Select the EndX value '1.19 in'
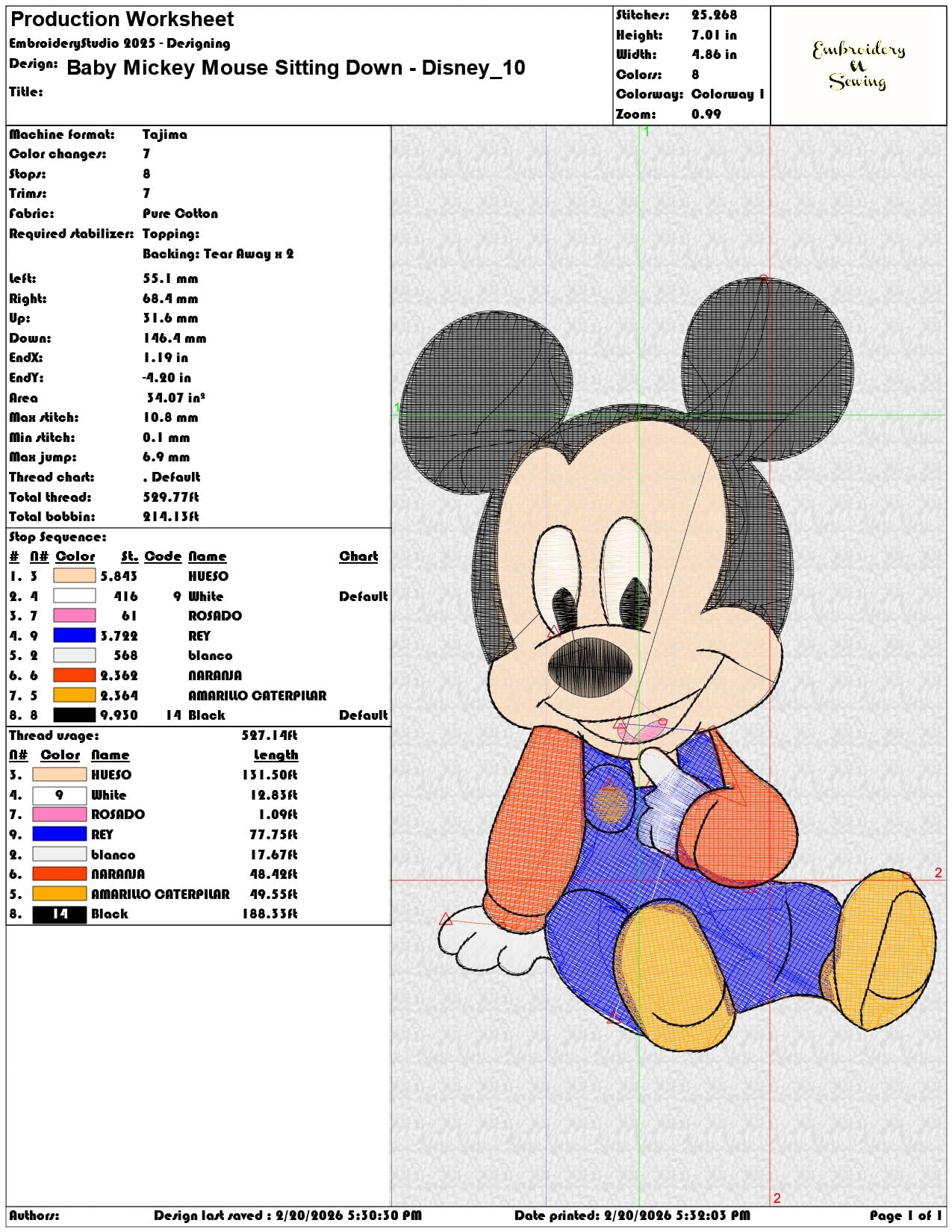 pos(166,358)
